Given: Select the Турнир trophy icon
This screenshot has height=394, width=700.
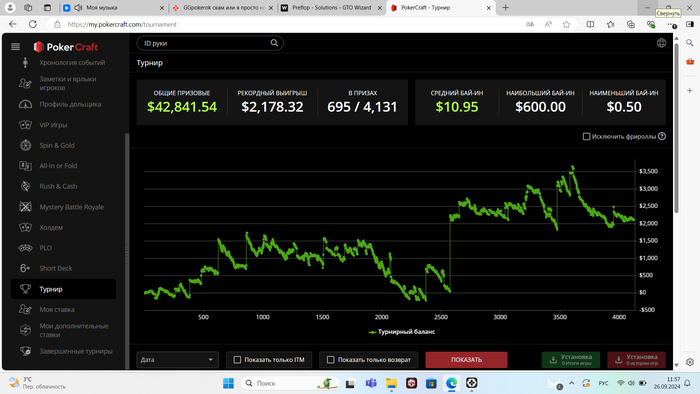Looking at the screenshot, I should (25, 289).
